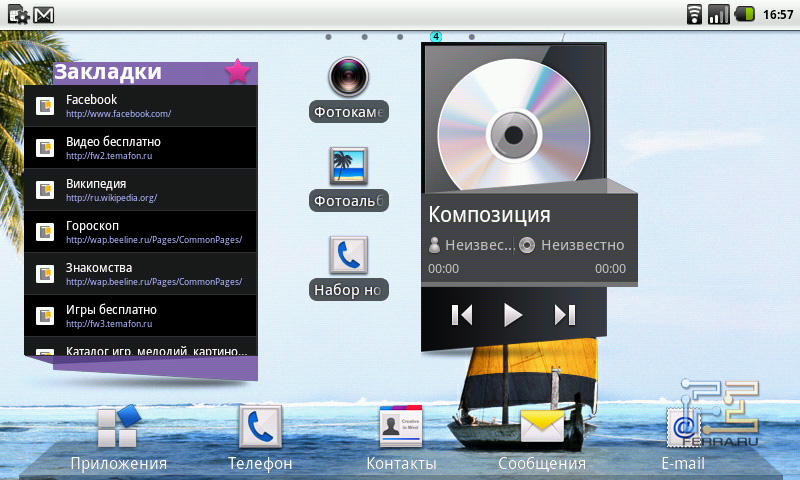Open Сообщения messages icon
Screen dimensions: 800x480
click(x=542, y=430)
